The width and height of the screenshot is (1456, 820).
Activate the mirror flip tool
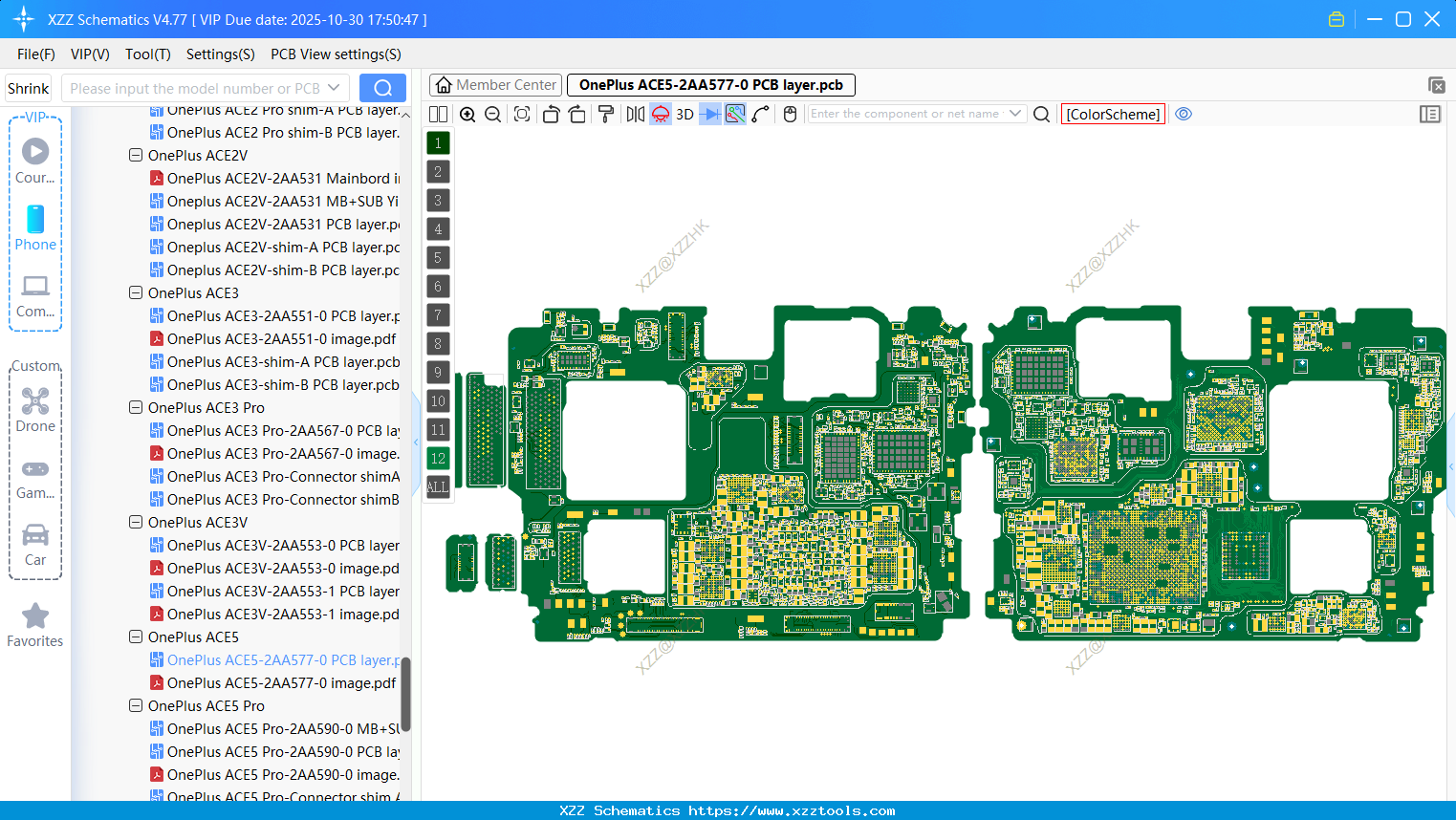(634, 114)
